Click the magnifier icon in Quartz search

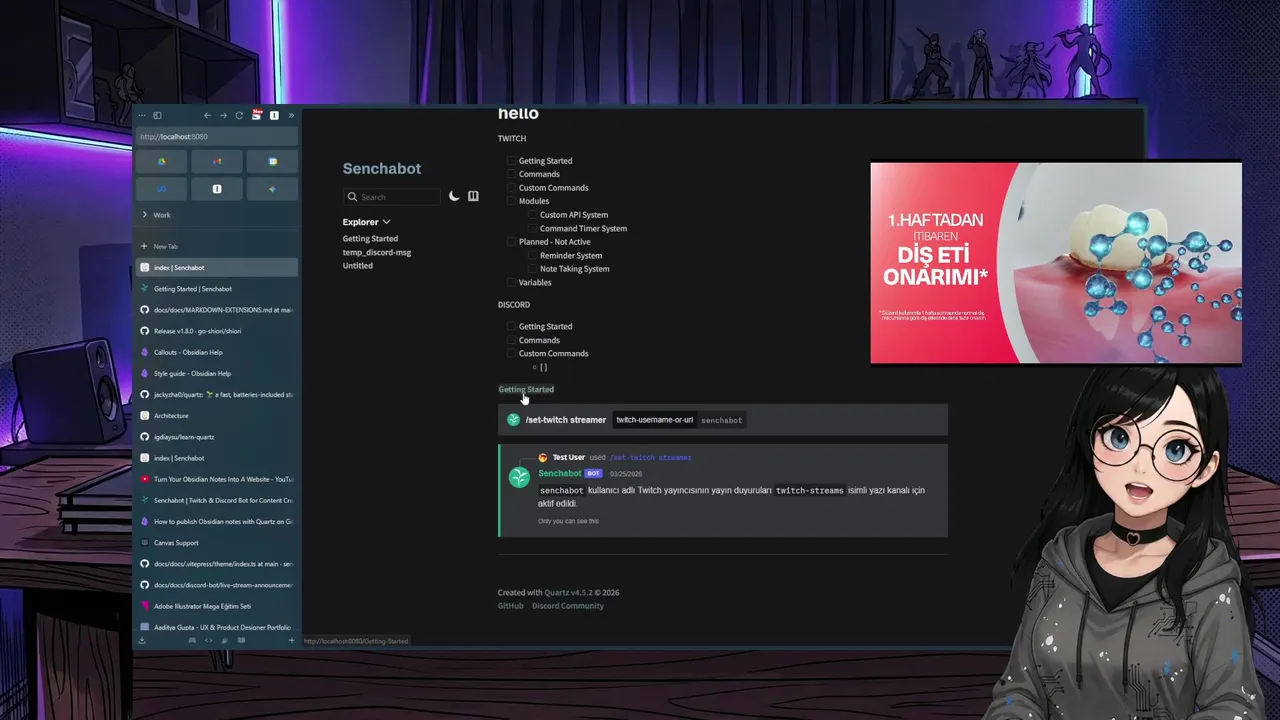(x=352, y=197)
